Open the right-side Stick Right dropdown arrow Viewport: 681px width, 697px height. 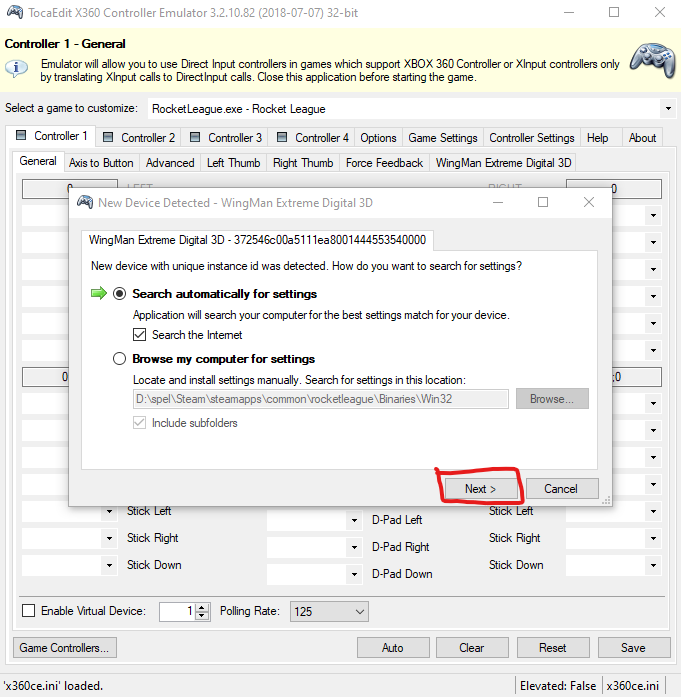[653, 538]
